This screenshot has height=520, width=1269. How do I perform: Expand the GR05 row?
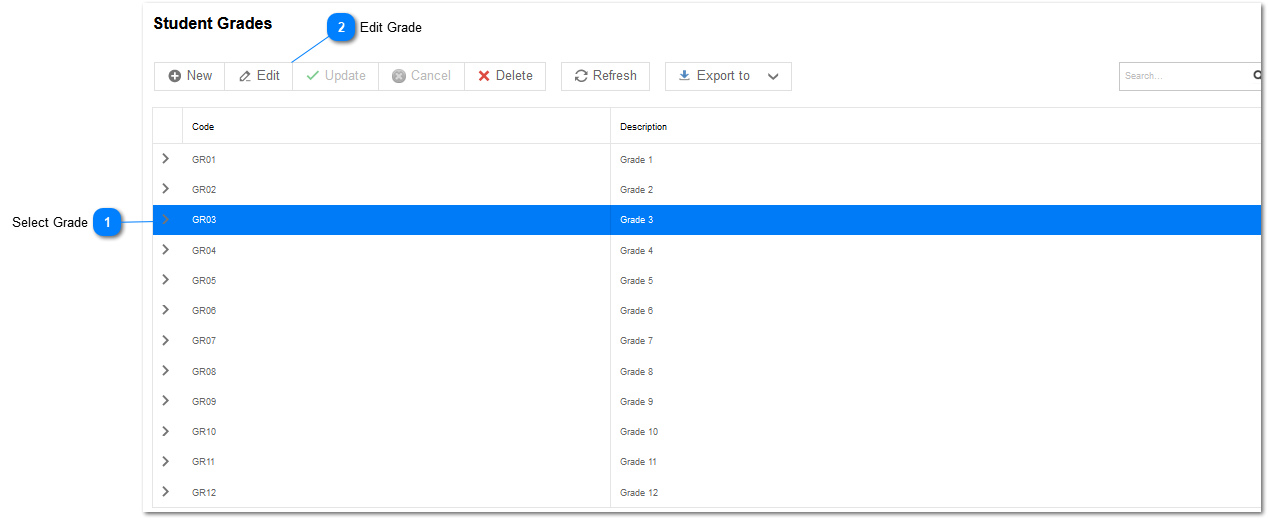[166, 280]
